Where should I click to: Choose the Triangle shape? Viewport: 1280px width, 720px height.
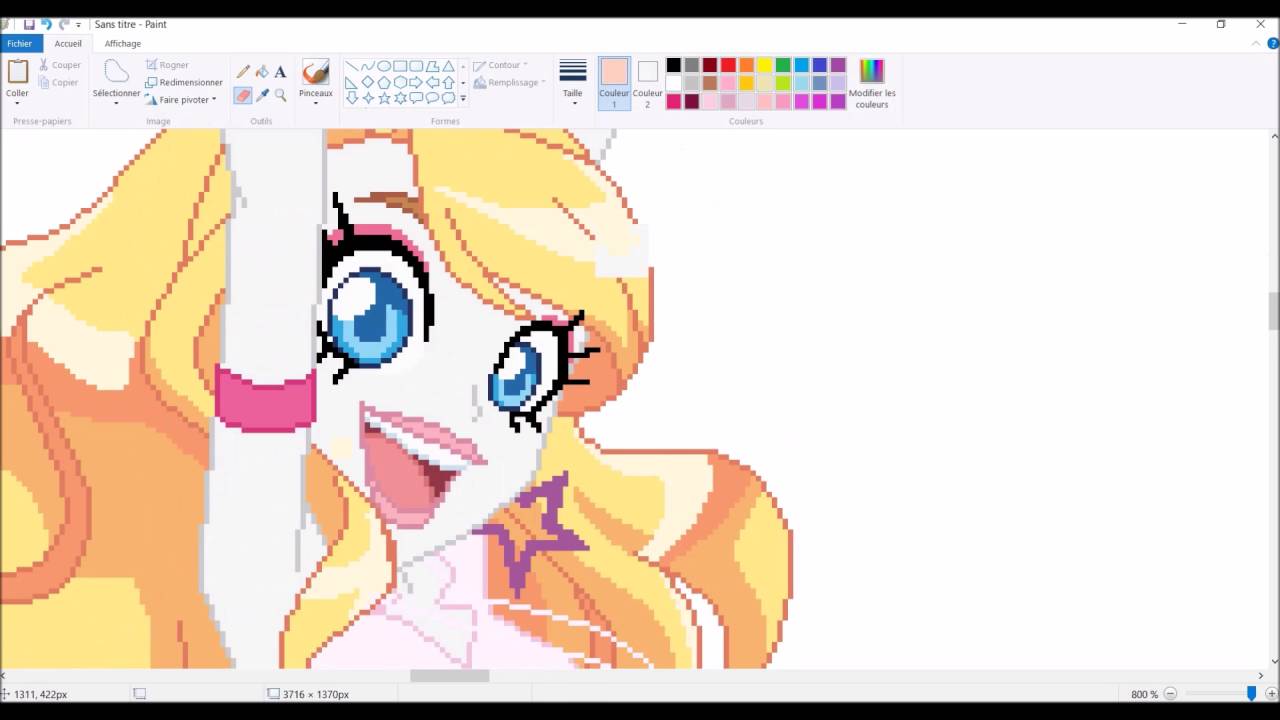[x=448, y=66]
